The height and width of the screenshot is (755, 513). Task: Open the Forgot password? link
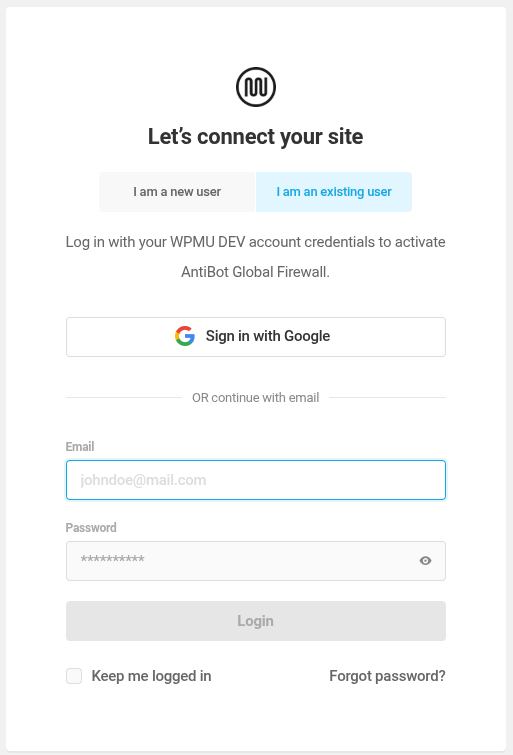(x=387, y=676)
